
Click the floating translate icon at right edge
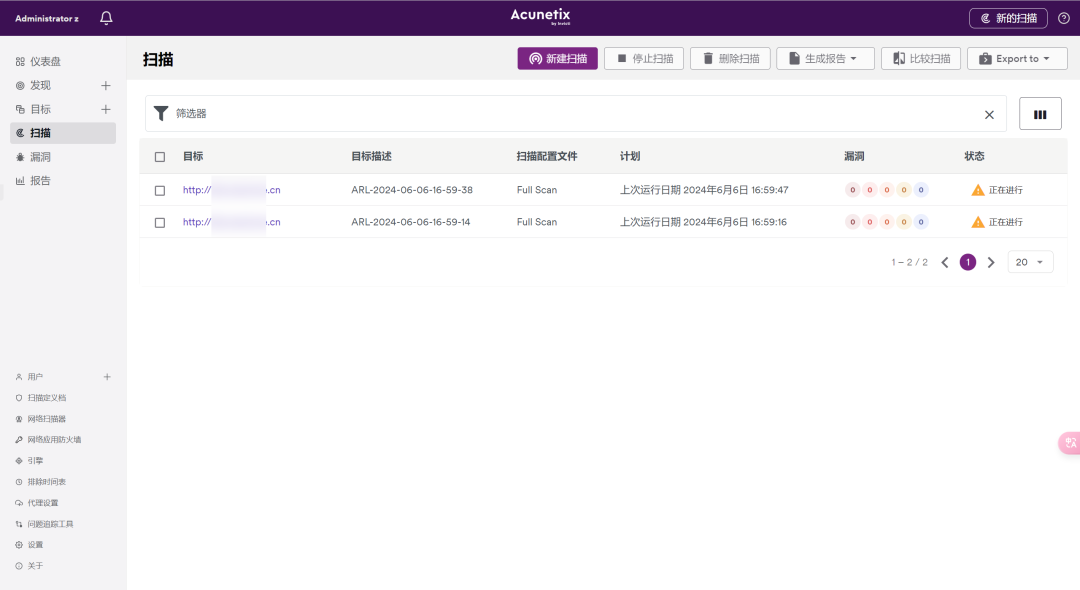[1070, 443]
